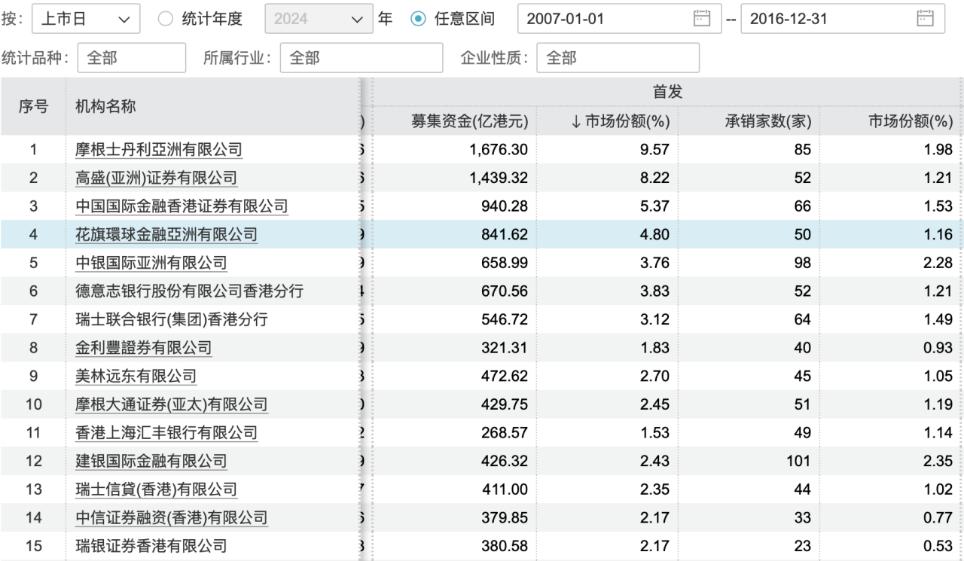Sort by 承销家数(家) column header
Screen dimensions: 964x561
[x=768, y=121]
